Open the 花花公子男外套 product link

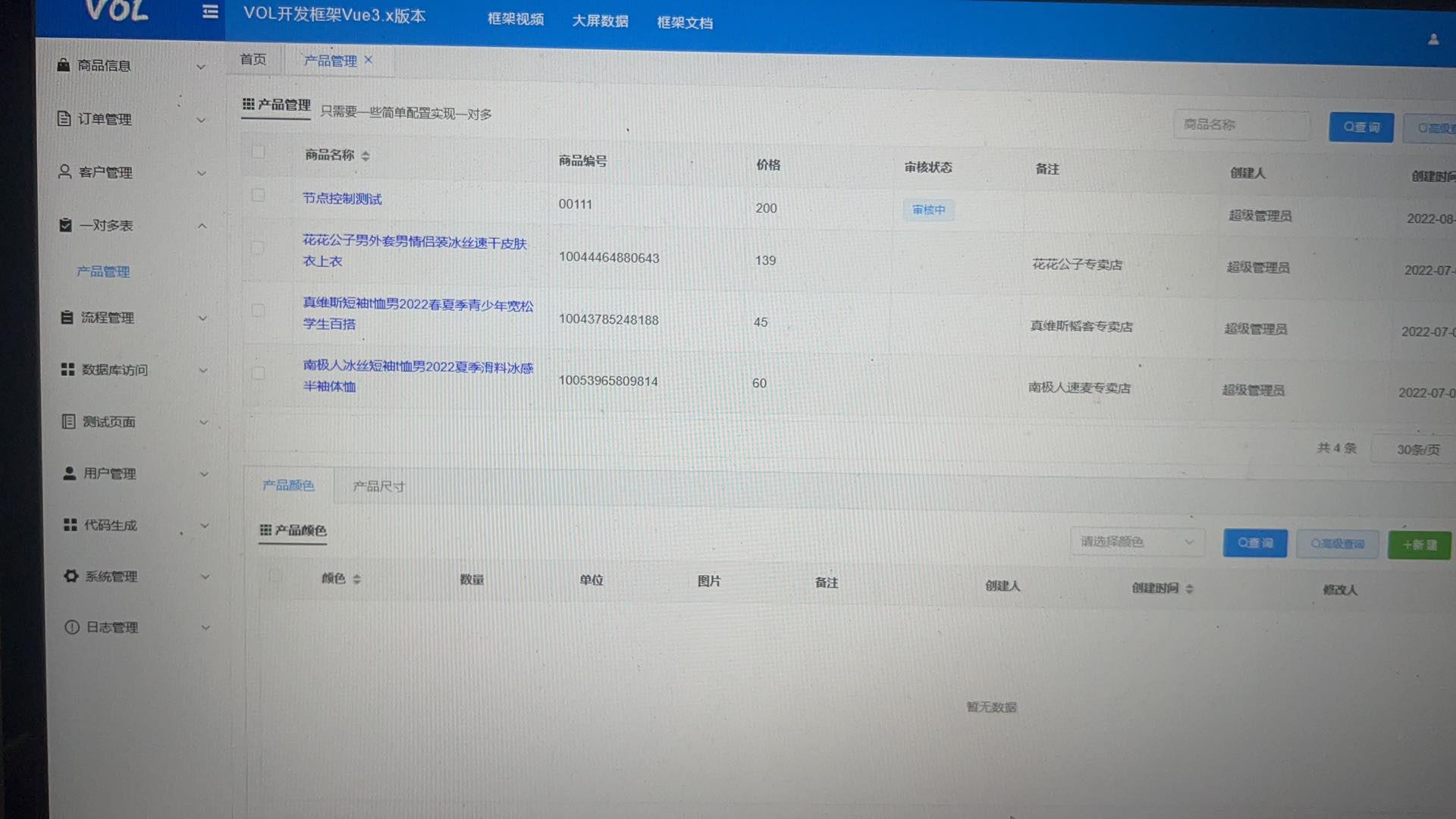click(x=415, y=252)
